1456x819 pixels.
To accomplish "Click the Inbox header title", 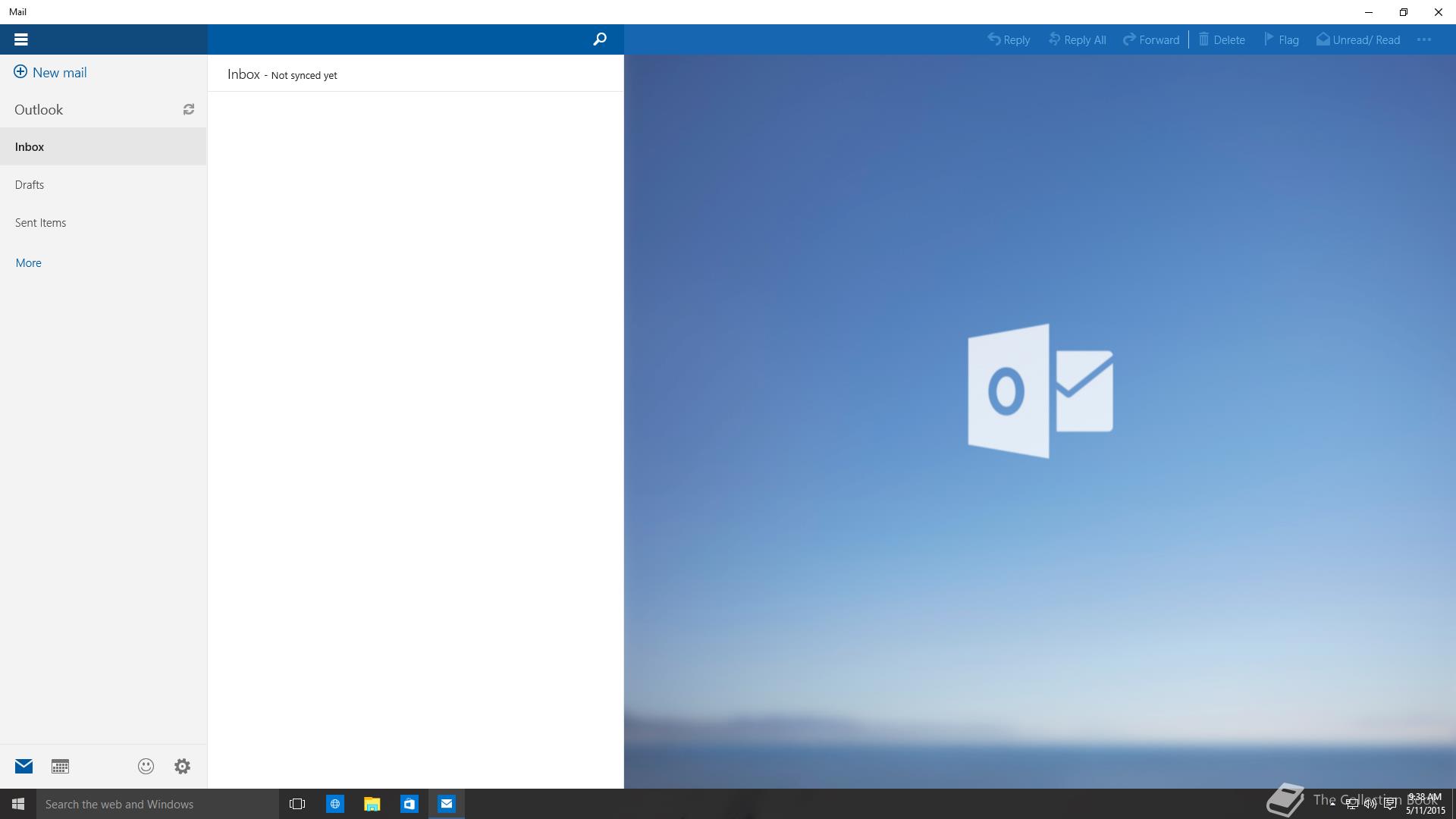I will [243, 74].
